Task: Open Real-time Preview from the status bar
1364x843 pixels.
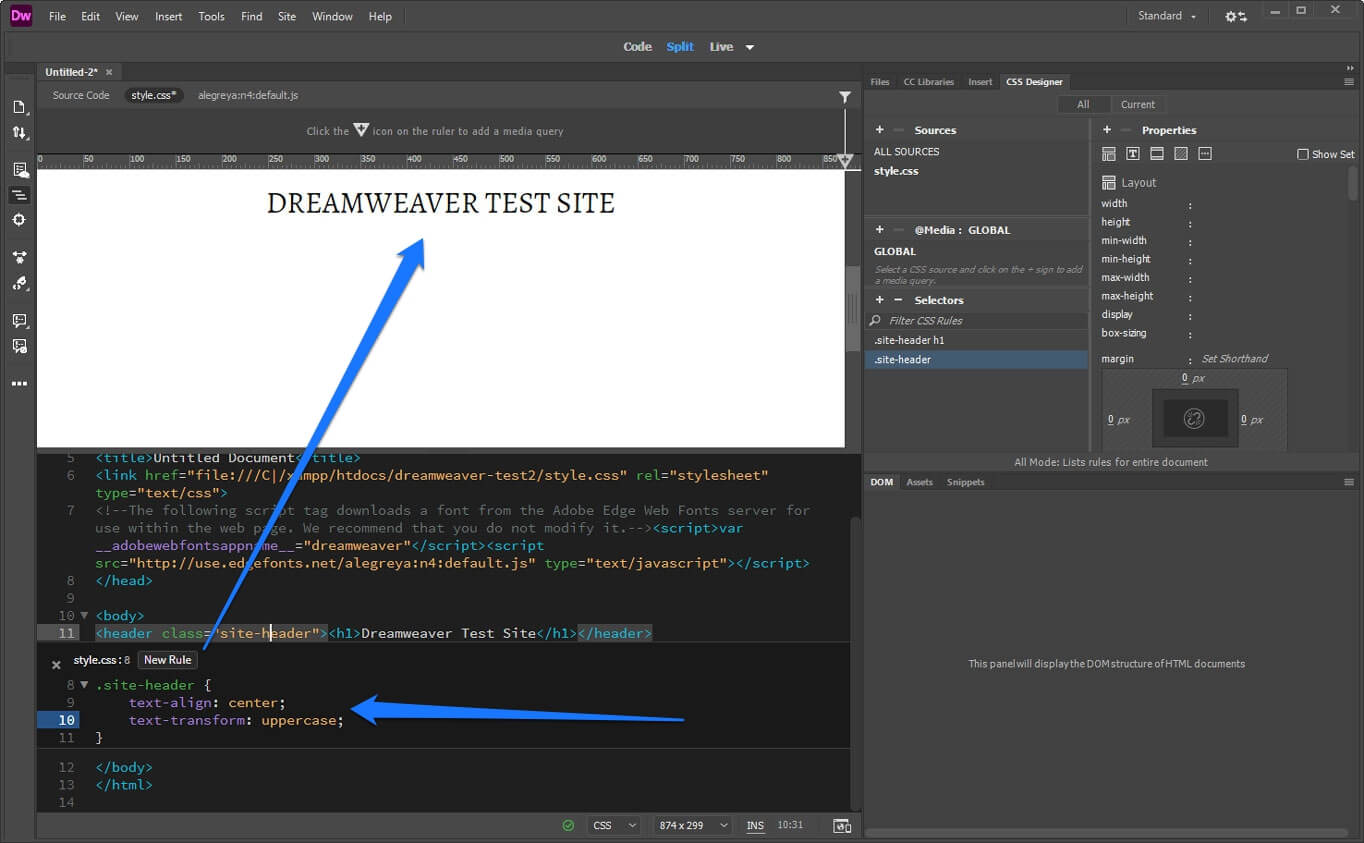Action: pos(841,825)
